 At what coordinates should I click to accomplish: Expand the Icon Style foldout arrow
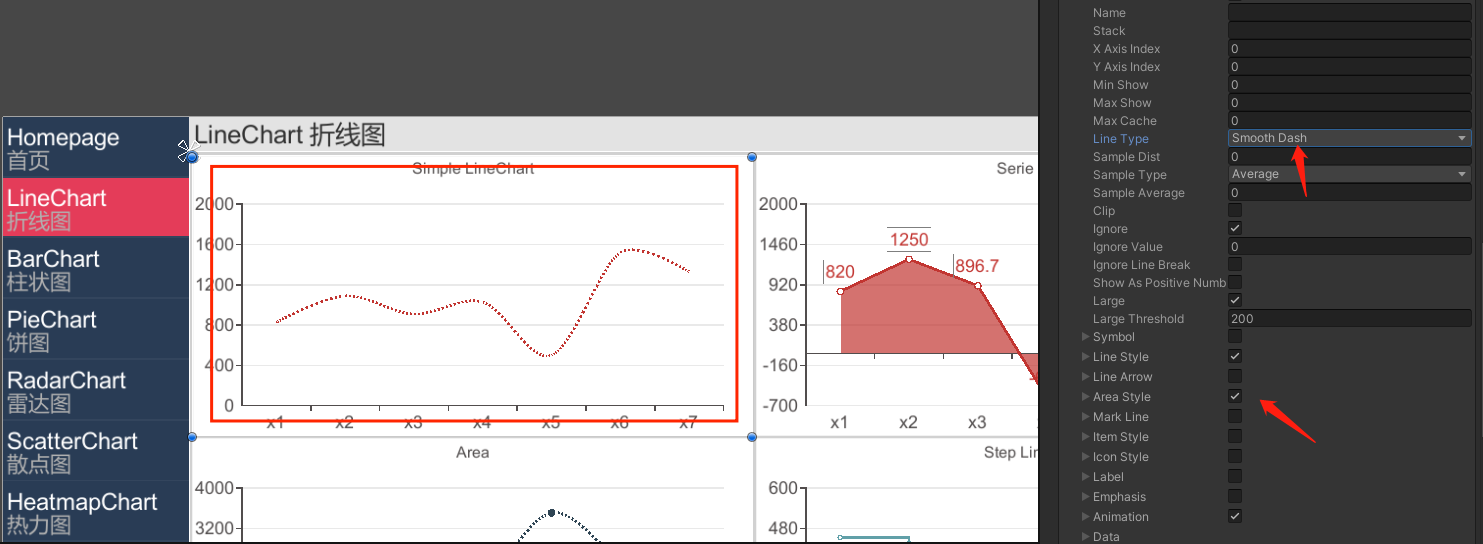(x=1086, y=457)
